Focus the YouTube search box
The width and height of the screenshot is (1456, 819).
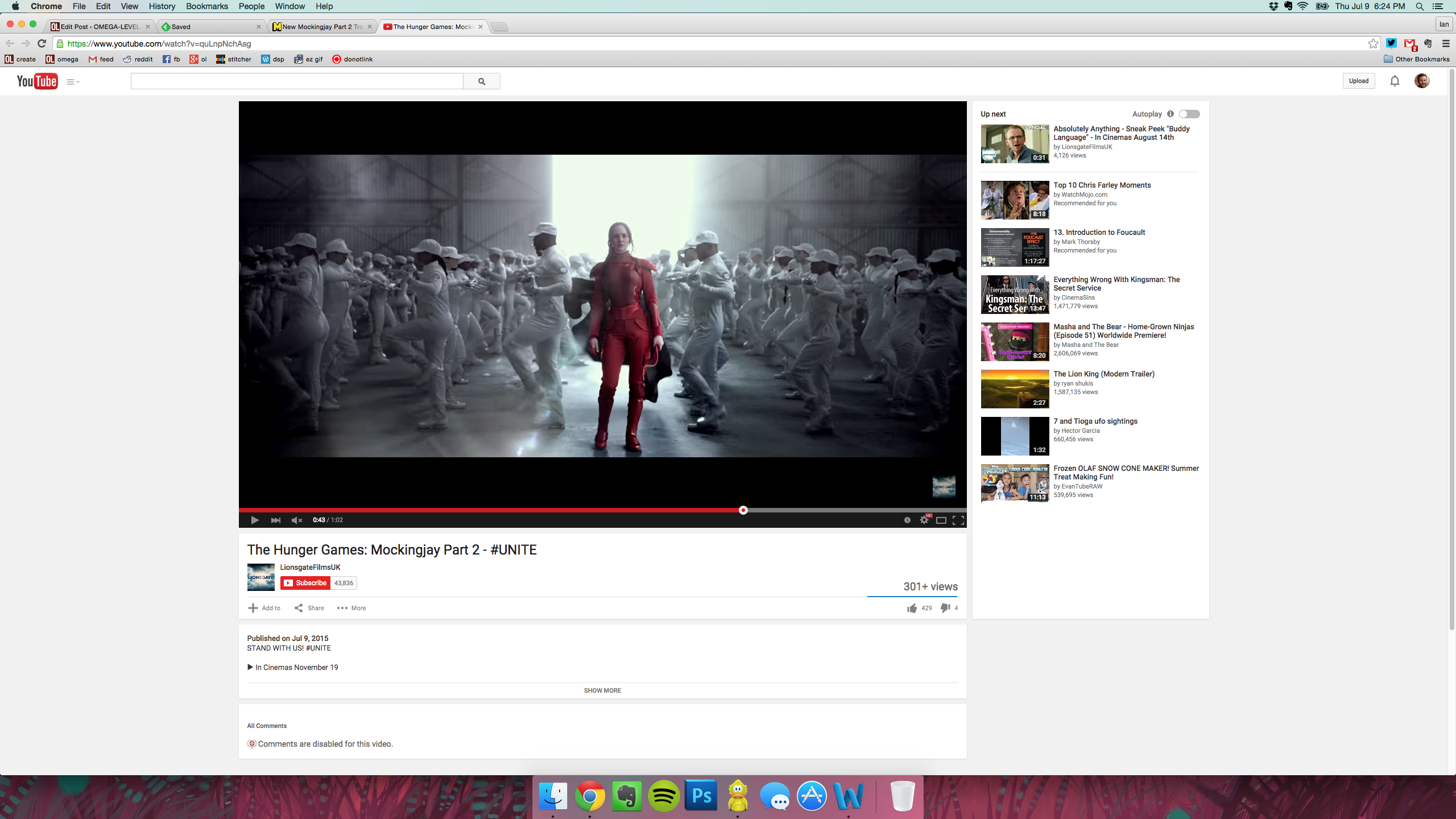point(297,81)
